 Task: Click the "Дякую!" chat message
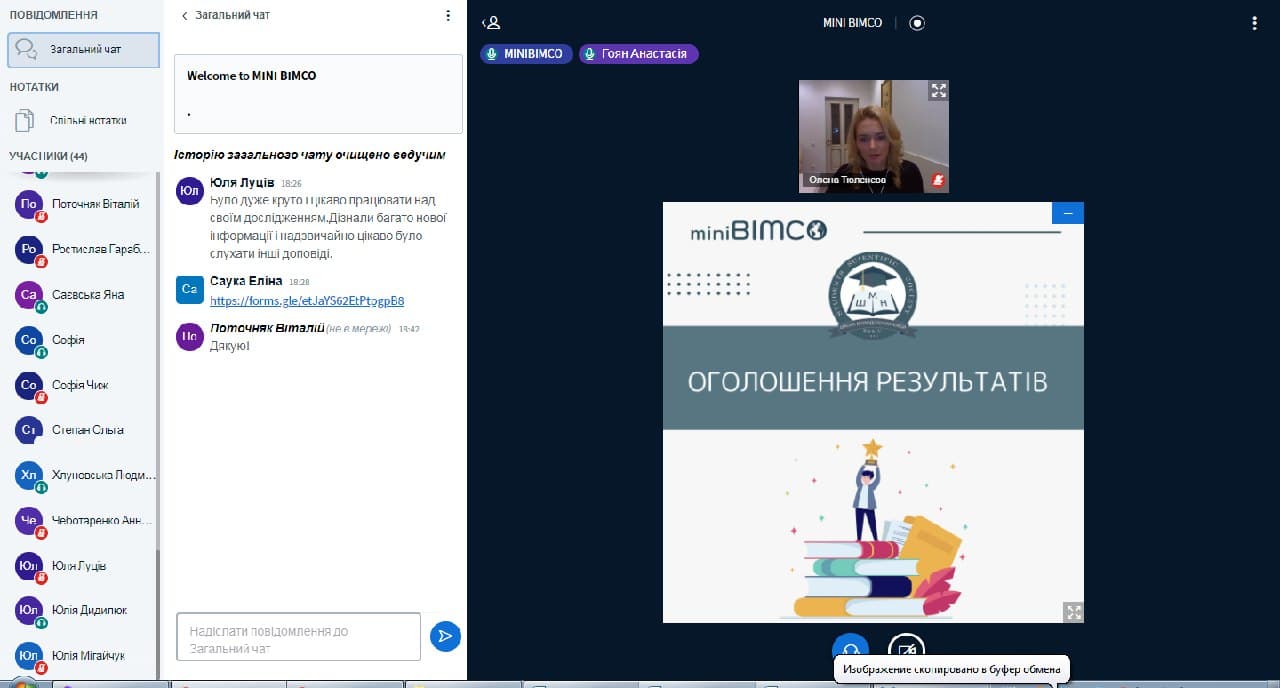tap(230, 346)
